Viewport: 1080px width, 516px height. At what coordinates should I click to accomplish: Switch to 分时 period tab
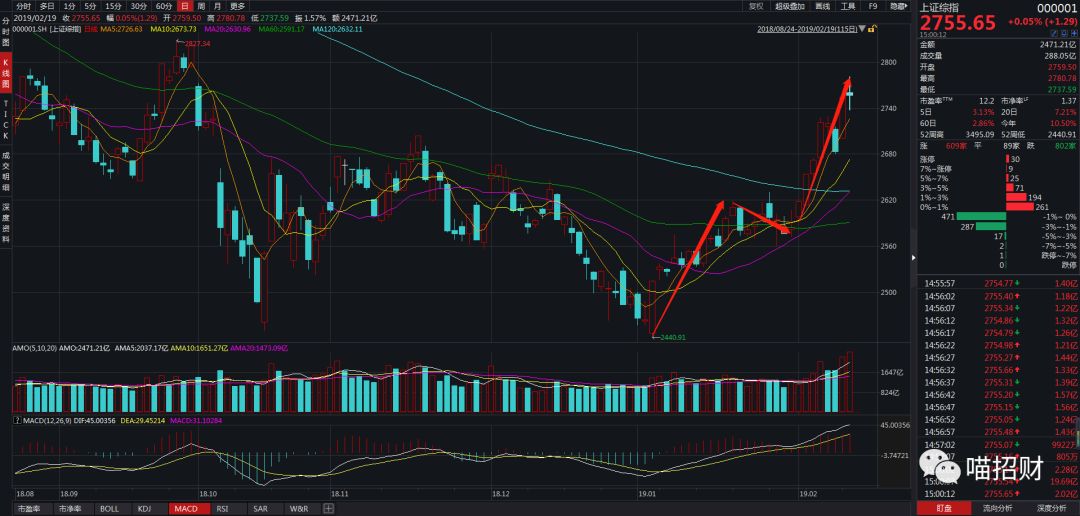tap(24, 6)
